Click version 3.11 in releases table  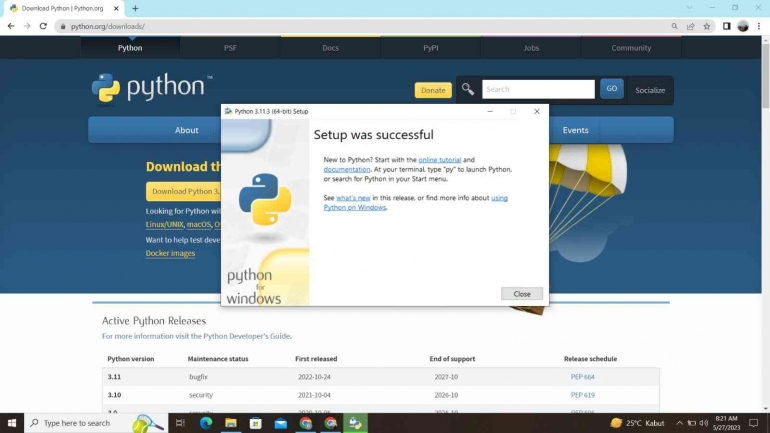(x=114, y=377)
